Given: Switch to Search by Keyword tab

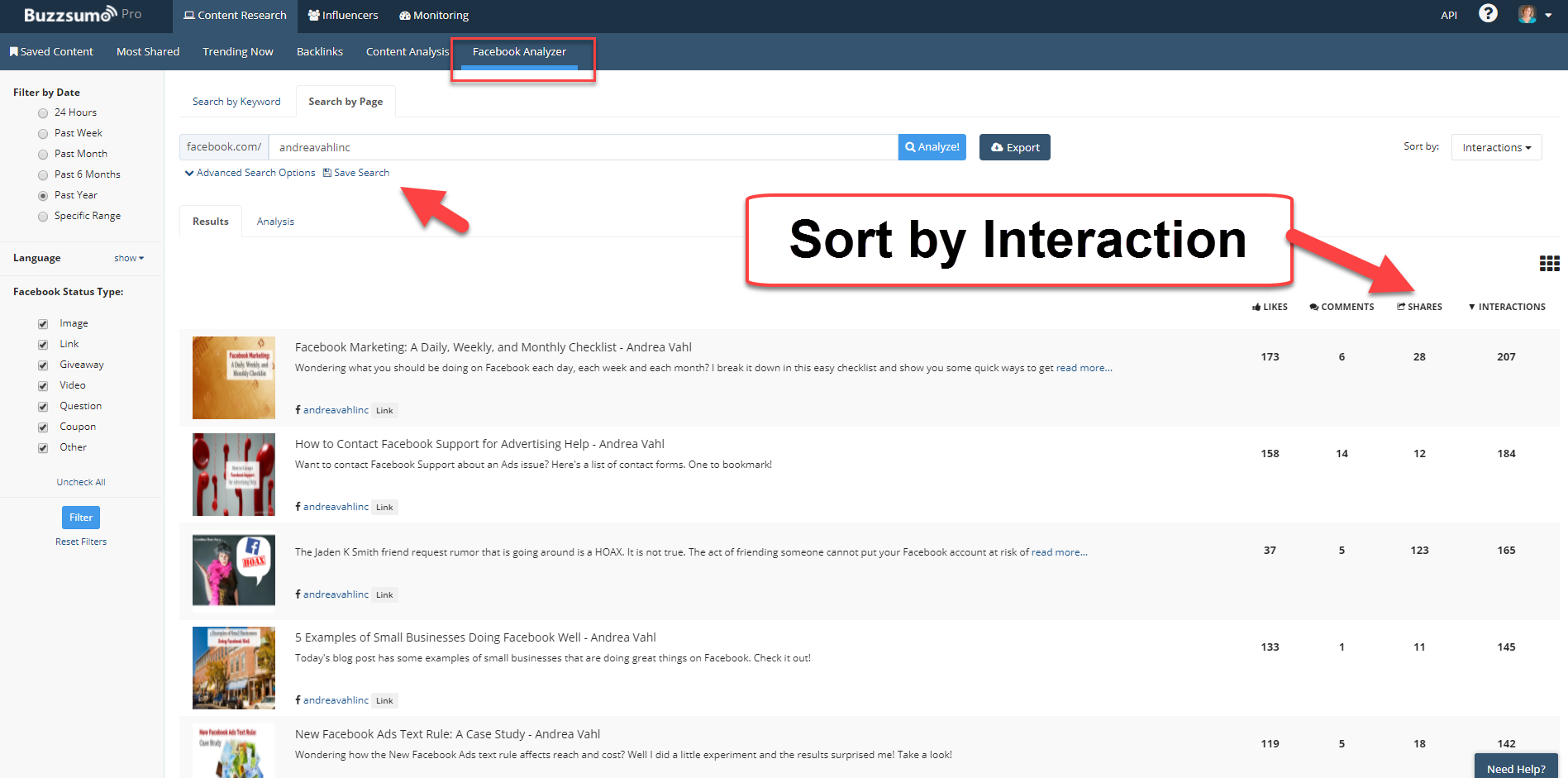Looking at the screenshot, I should point(236,102).
